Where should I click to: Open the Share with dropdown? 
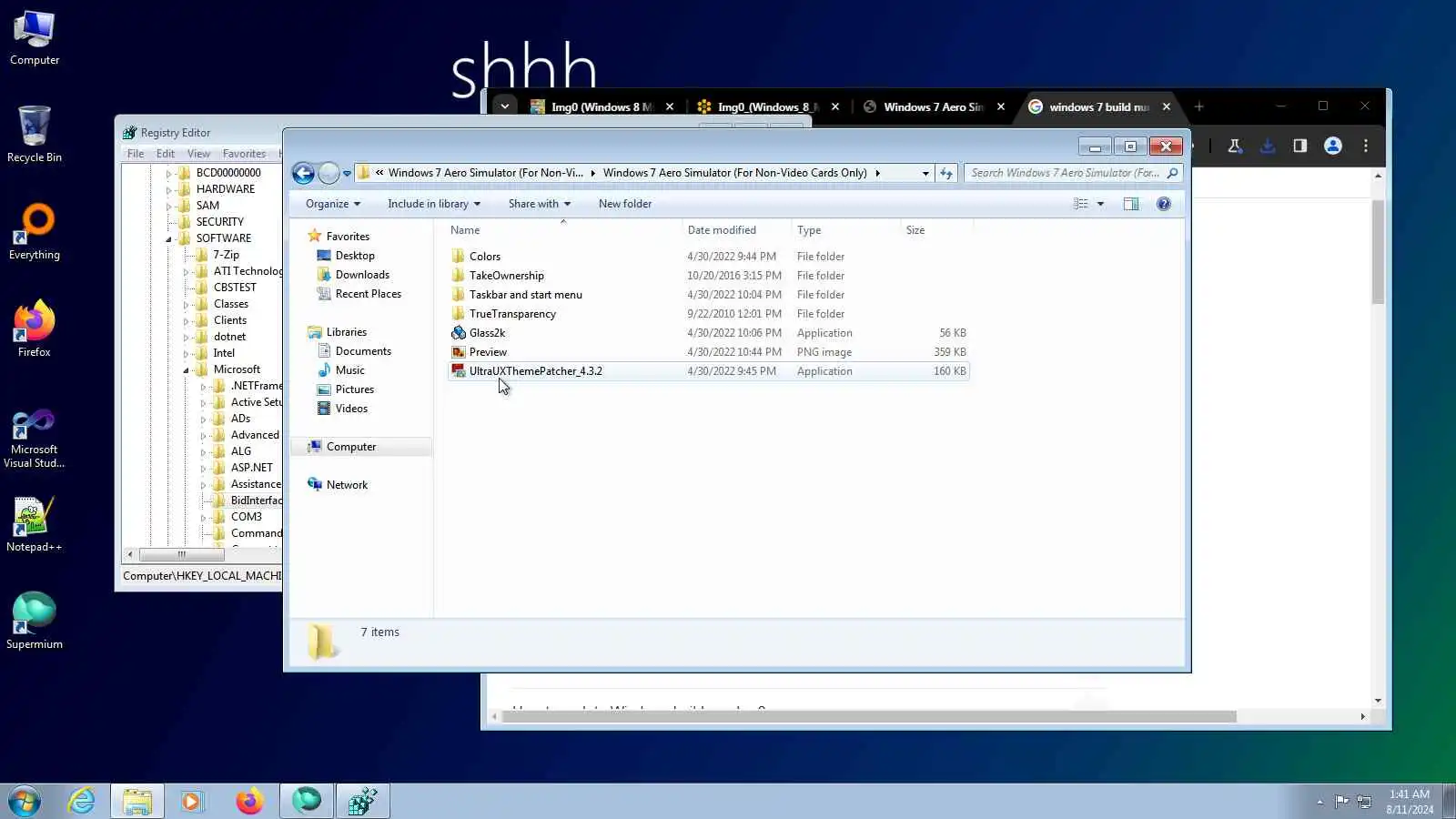click(540, 204)
